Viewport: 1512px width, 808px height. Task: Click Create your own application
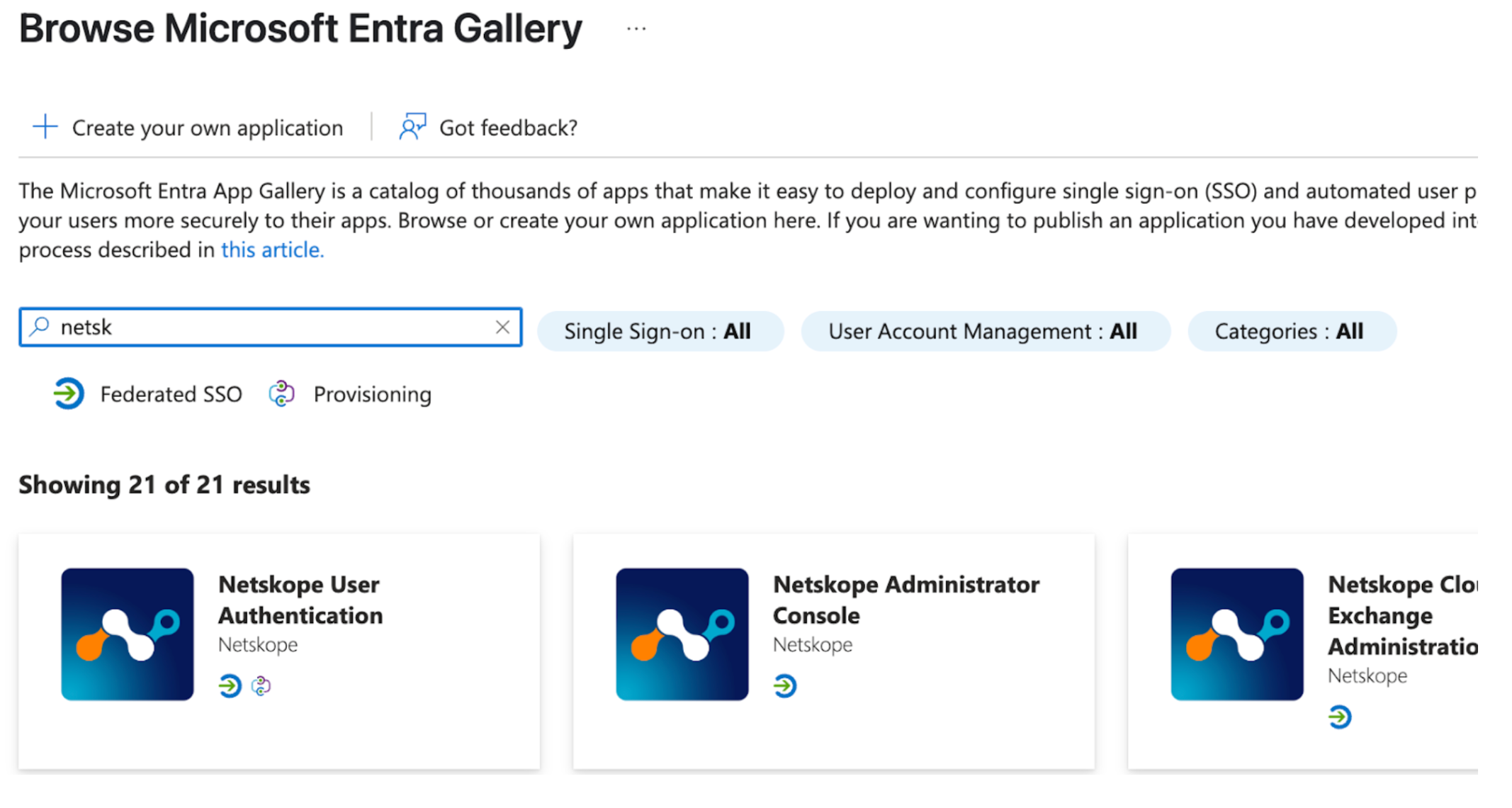tap(206, 128)
